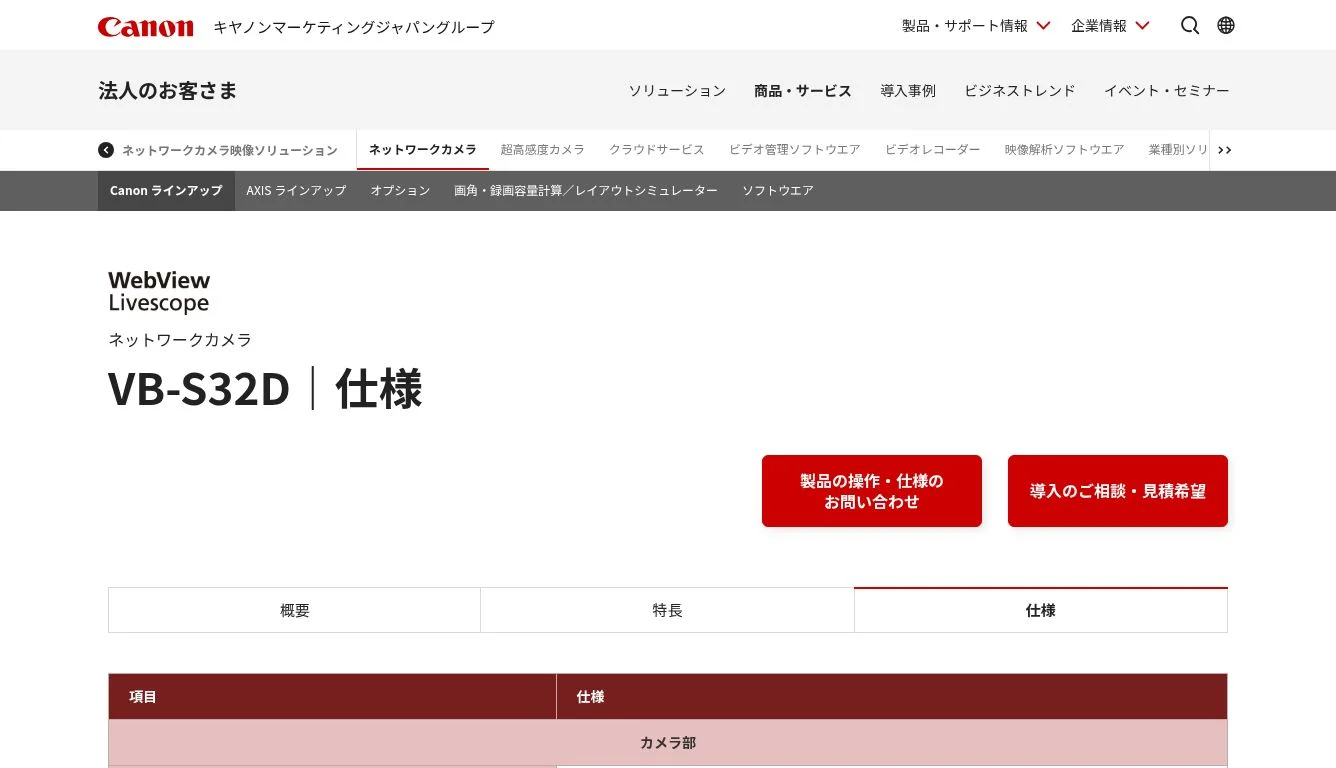Open the 導入事例 menu item
Viewport: 1336px width, 768px height.
click(908, 91)
